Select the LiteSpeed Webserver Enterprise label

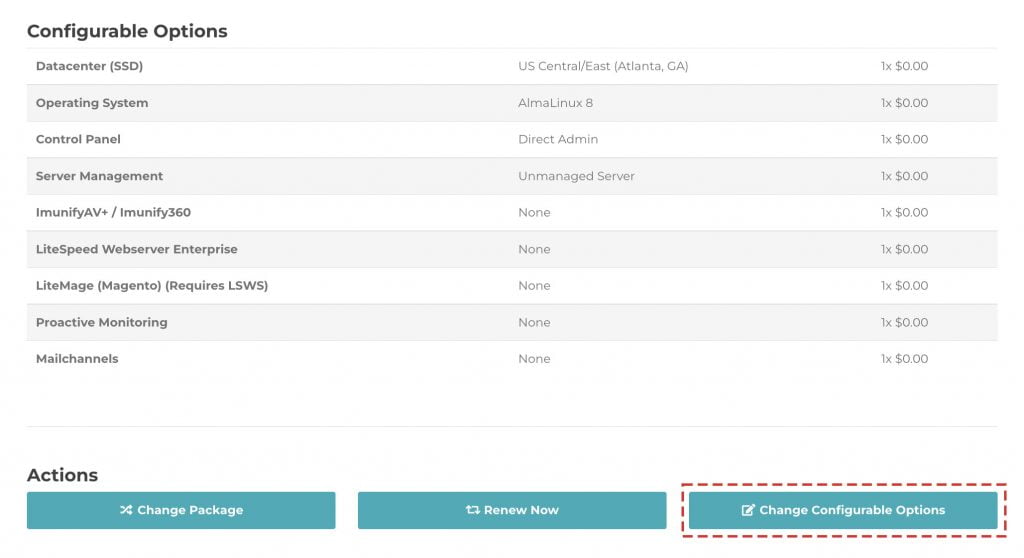click(x=136, y=249)
